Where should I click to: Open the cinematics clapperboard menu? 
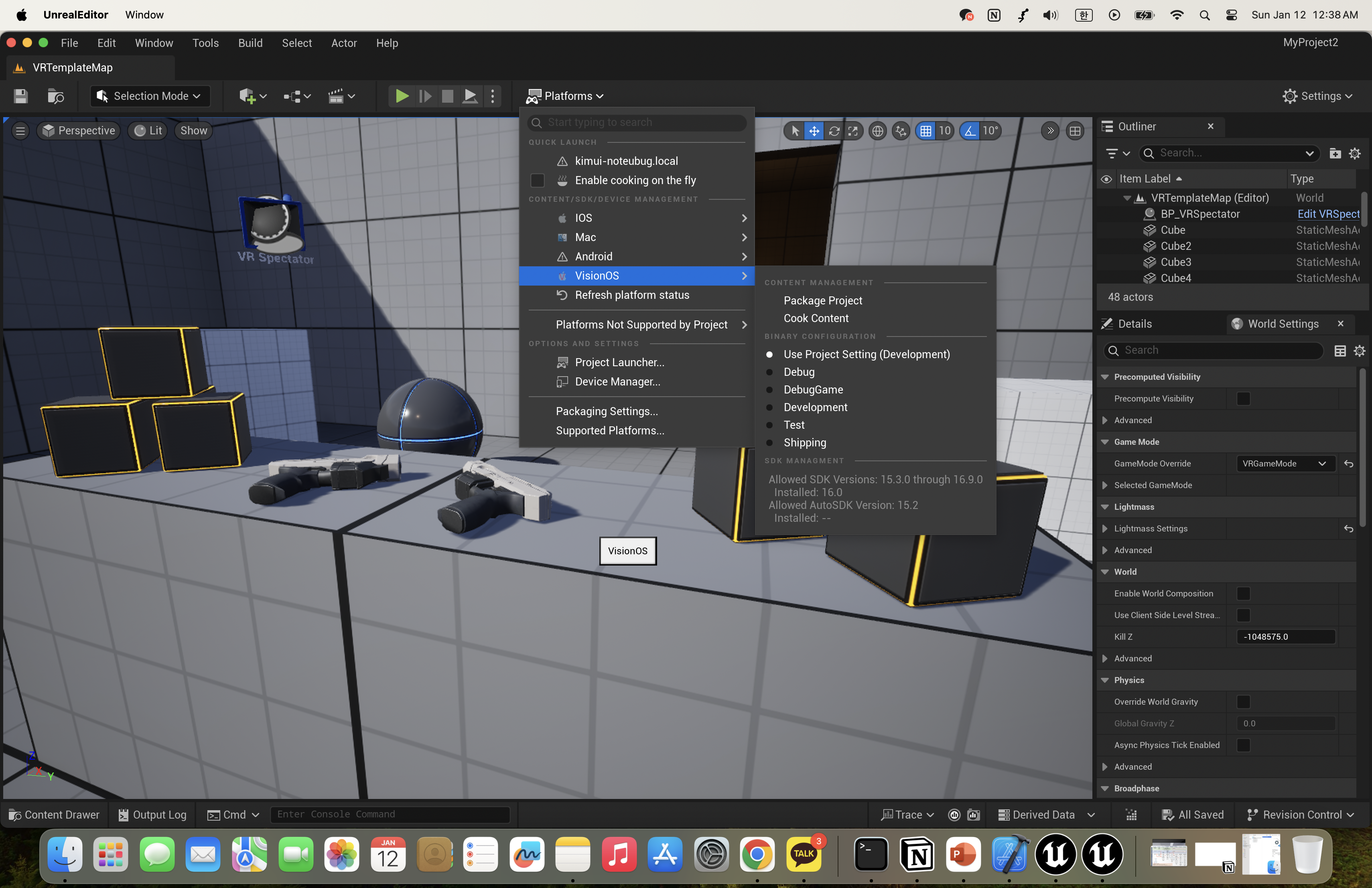pyautogui.click(x=341, y=96)
